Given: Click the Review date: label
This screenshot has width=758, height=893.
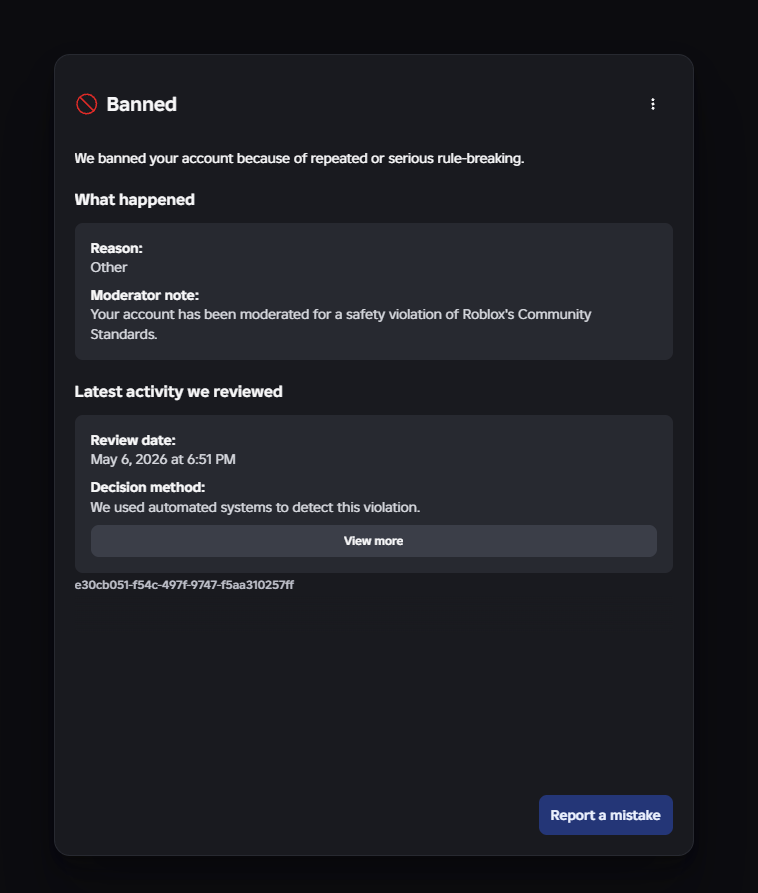Looking at the screenshot, I should pos(133,440).
